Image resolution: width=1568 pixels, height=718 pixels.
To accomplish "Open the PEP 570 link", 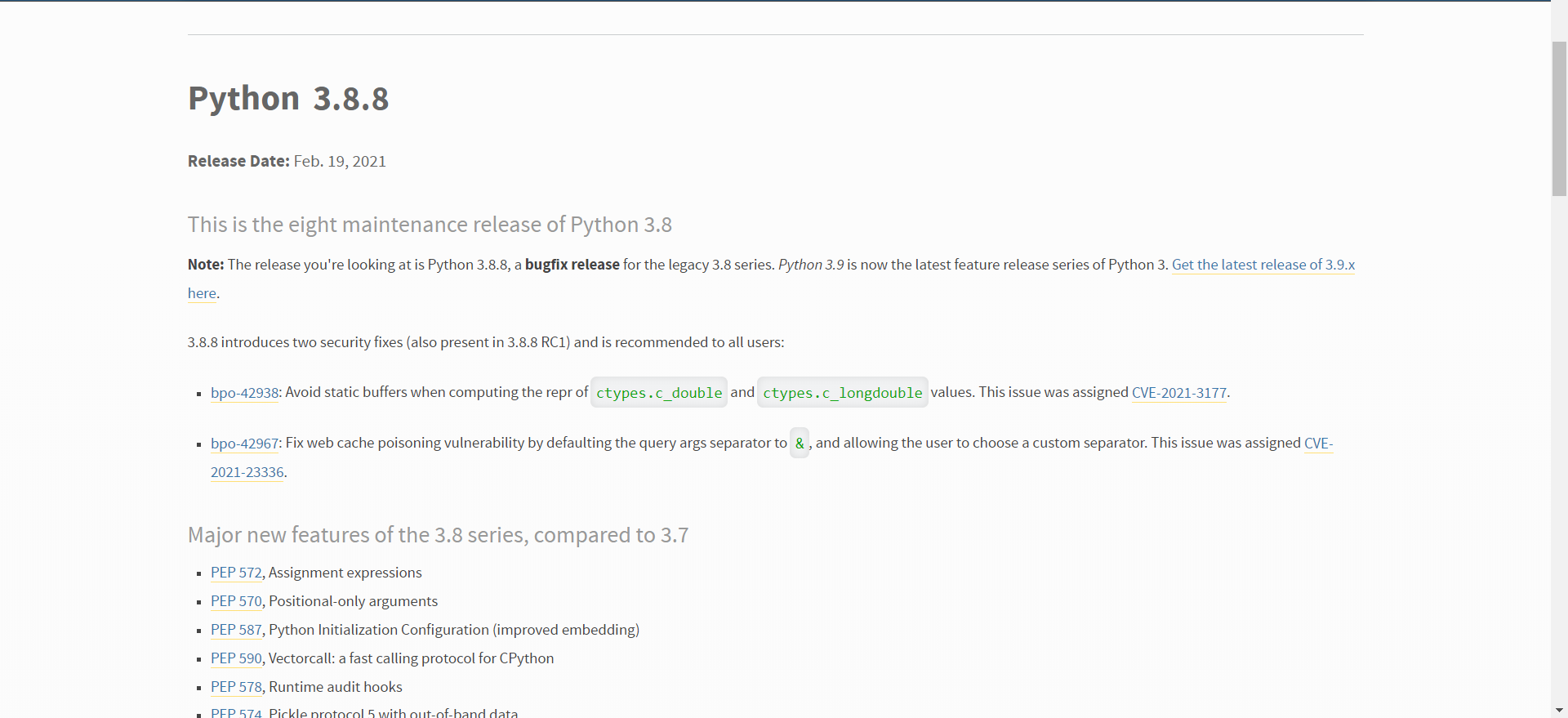I will coord(236,601).
